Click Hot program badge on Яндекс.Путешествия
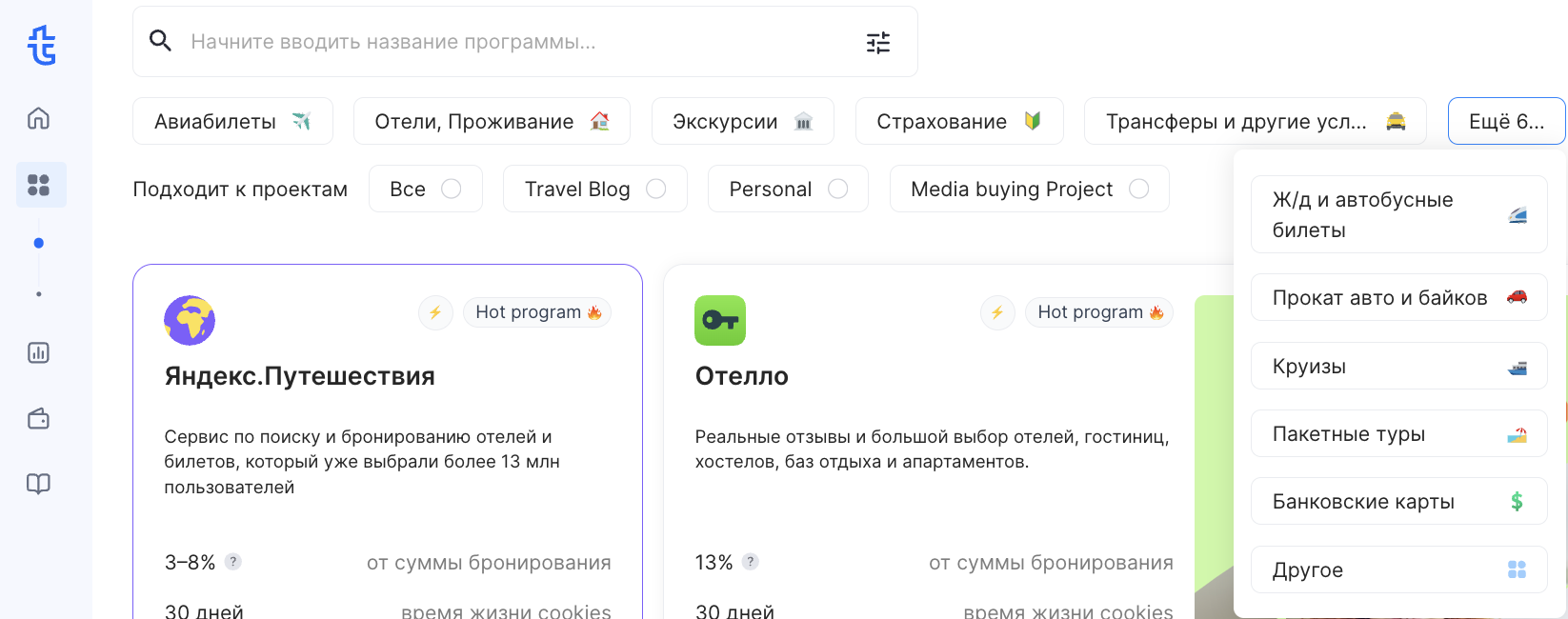The width and height of the screenshot is (1568, 619). [537, 312]
